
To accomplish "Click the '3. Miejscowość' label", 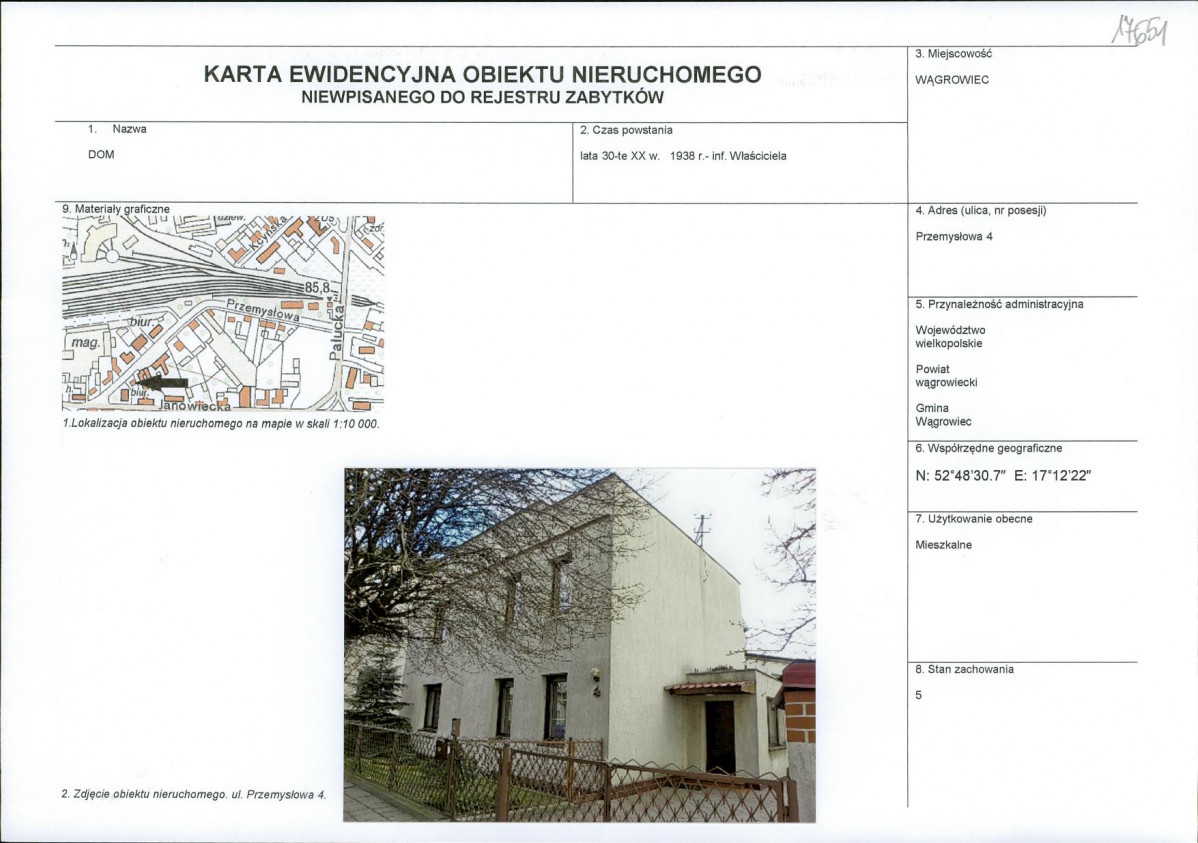I will 954,53.
